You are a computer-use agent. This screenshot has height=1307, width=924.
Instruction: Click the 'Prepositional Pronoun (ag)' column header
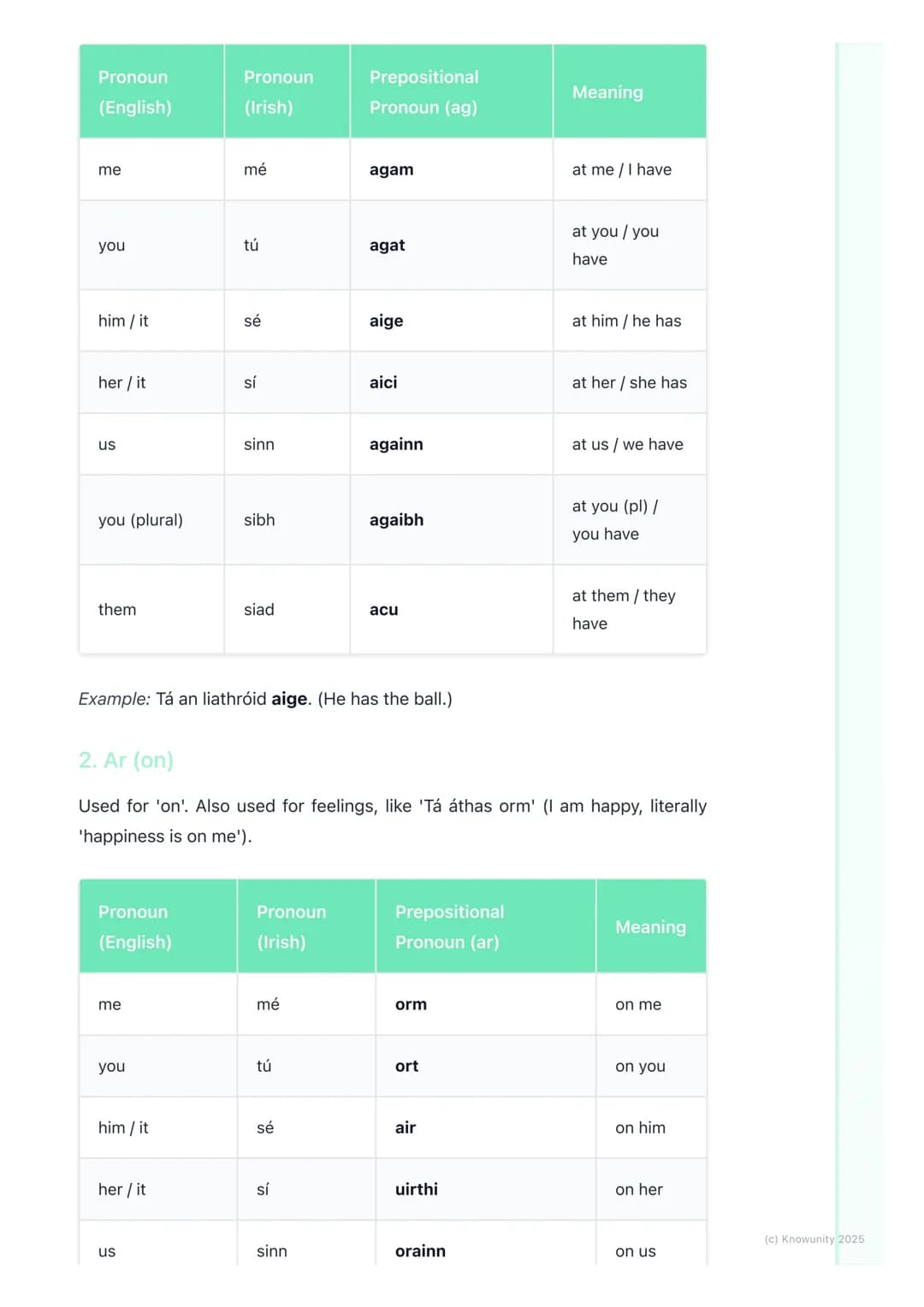coord(451,92)
